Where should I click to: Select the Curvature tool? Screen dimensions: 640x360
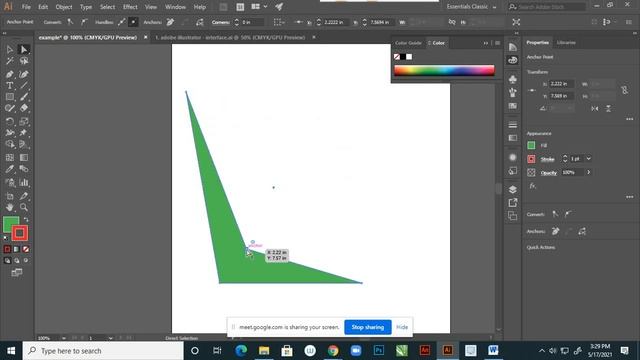pos(24,74)
